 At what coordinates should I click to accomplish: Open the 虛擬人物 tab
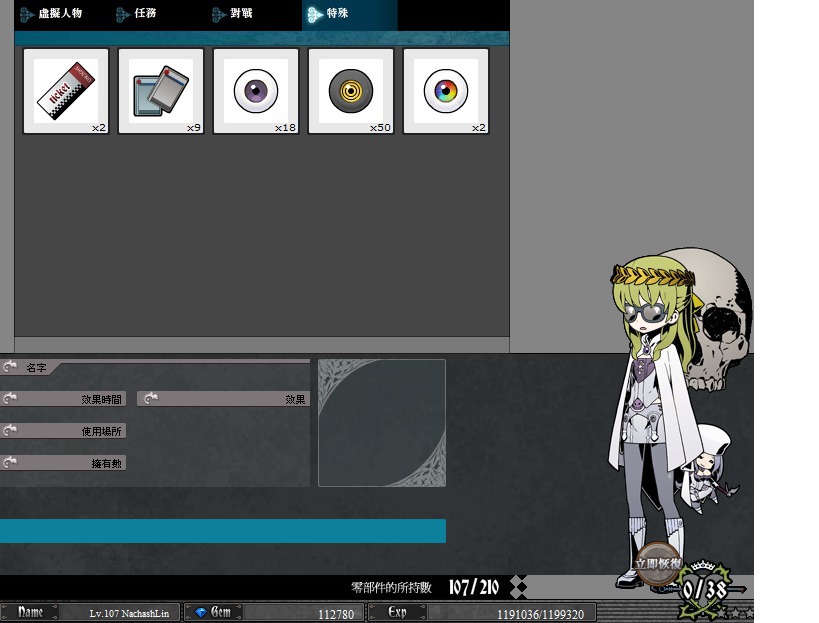[62, 14]
